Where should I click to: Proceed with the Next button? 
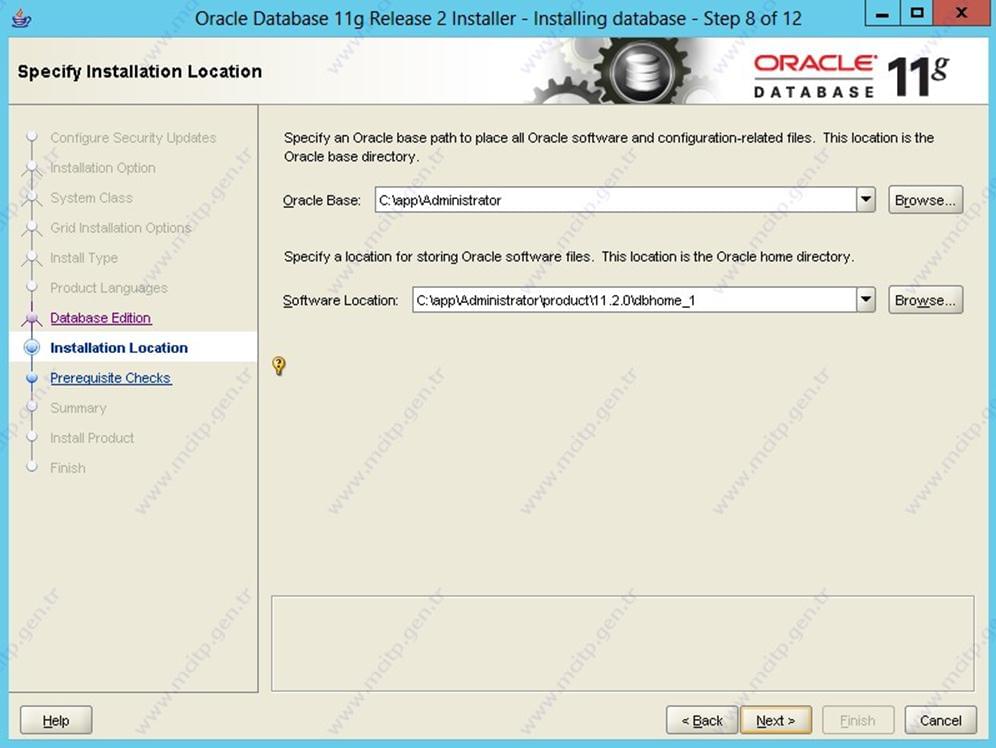[x=776, y=720]
